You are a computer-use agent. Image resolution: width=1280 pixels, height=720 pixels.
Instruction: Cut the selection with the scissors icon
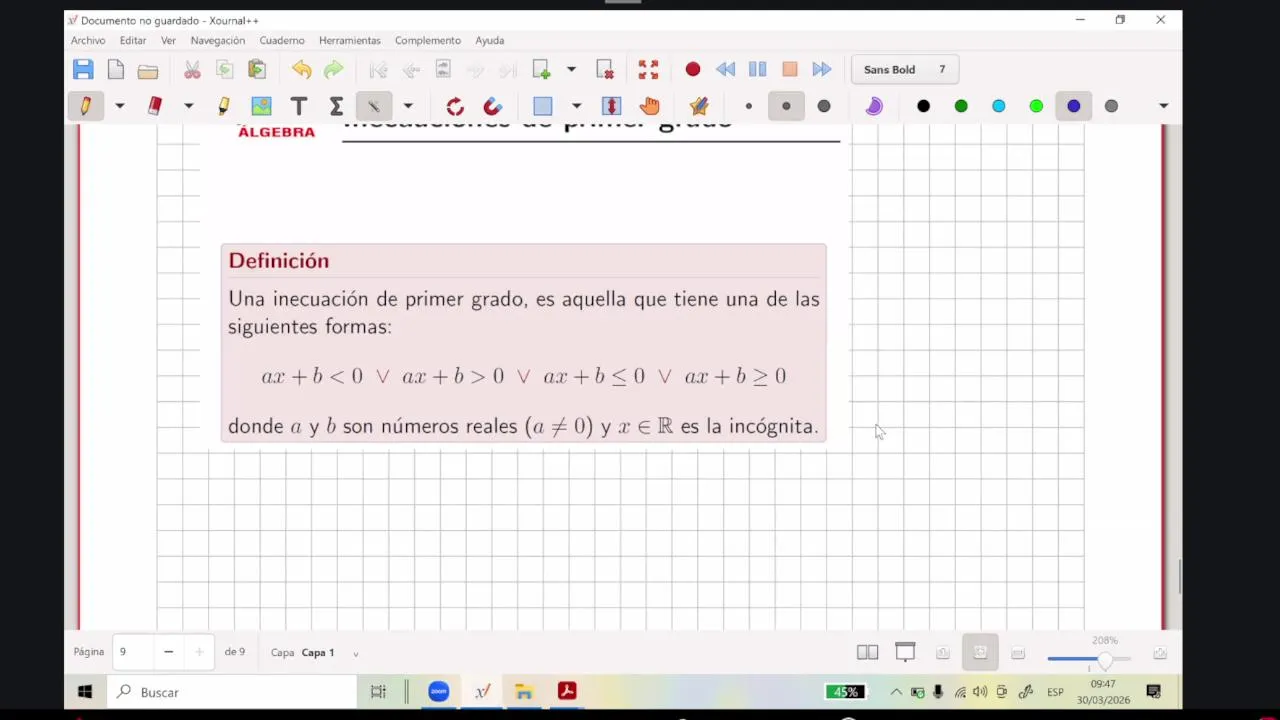click(192, 69)
